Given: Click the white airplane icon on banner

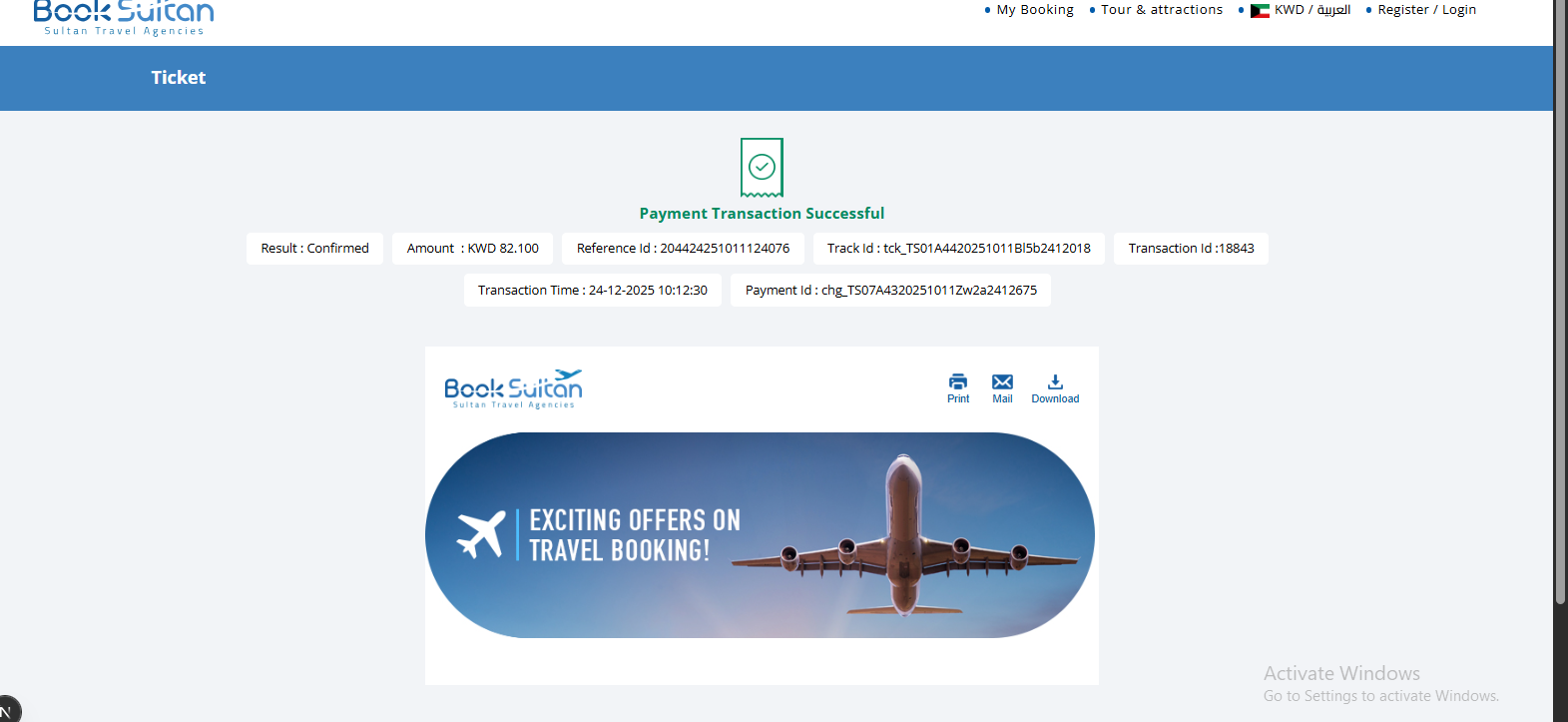Looking at the screenshot, I should point(481,534).
